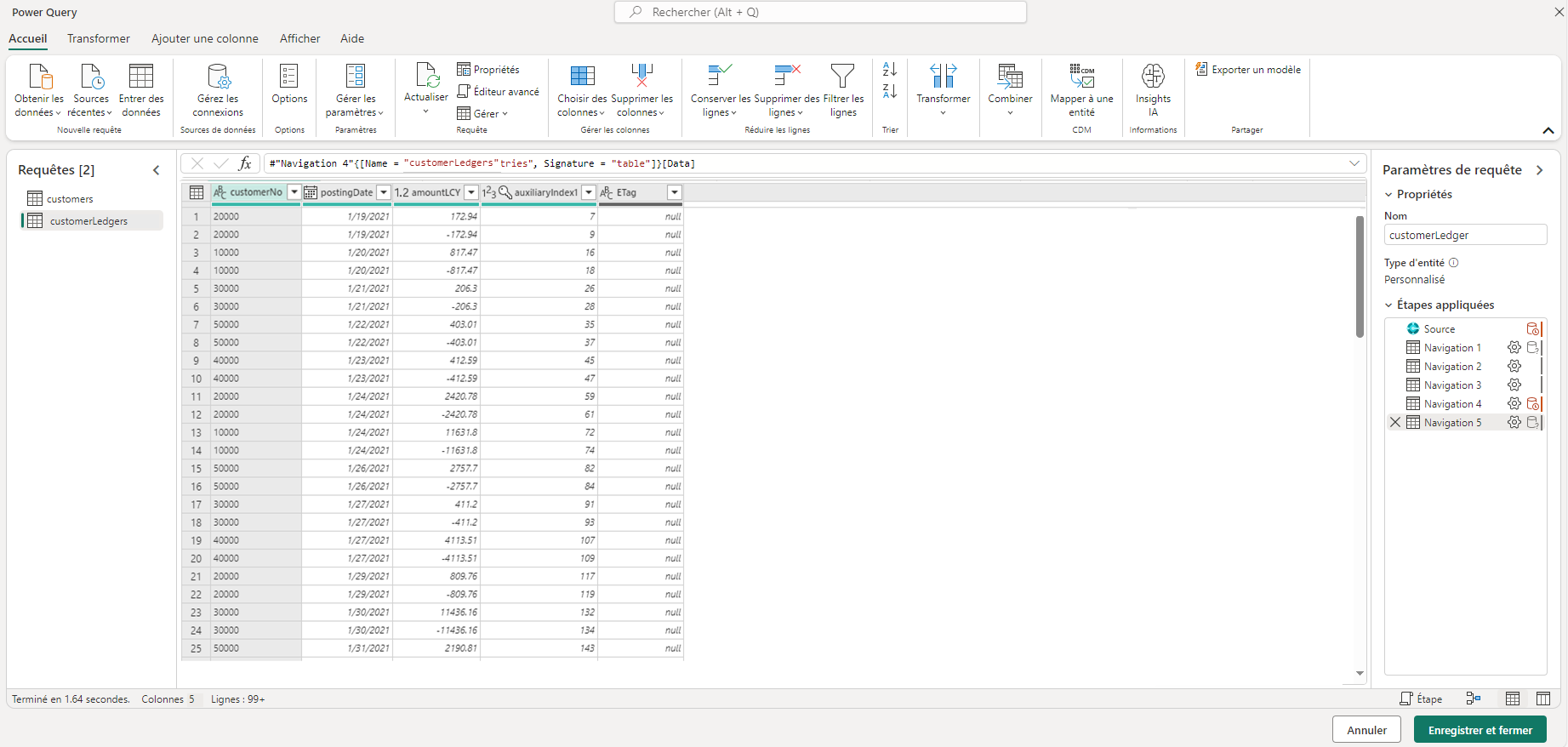Viewport: 1568px width, 747px height.
Task: Switch to diagram view in status bar
Action: 1474,699
